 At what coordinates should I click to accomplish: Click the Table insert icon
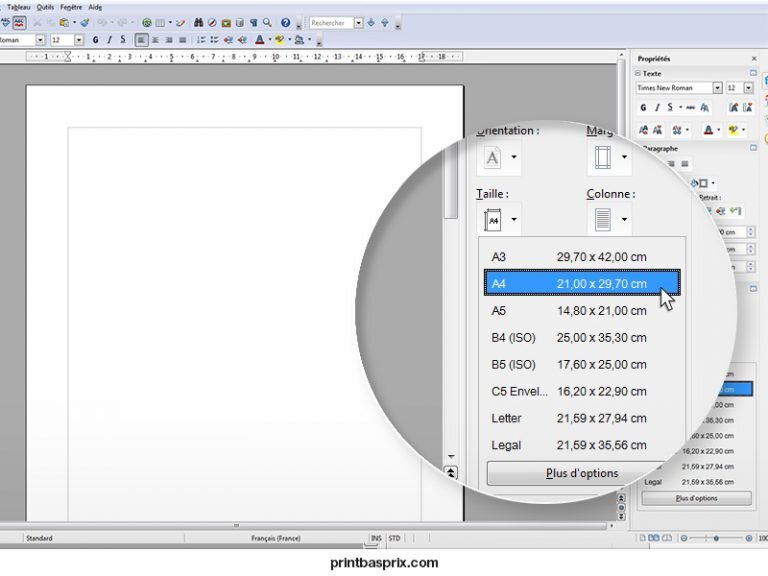point(160,23)
